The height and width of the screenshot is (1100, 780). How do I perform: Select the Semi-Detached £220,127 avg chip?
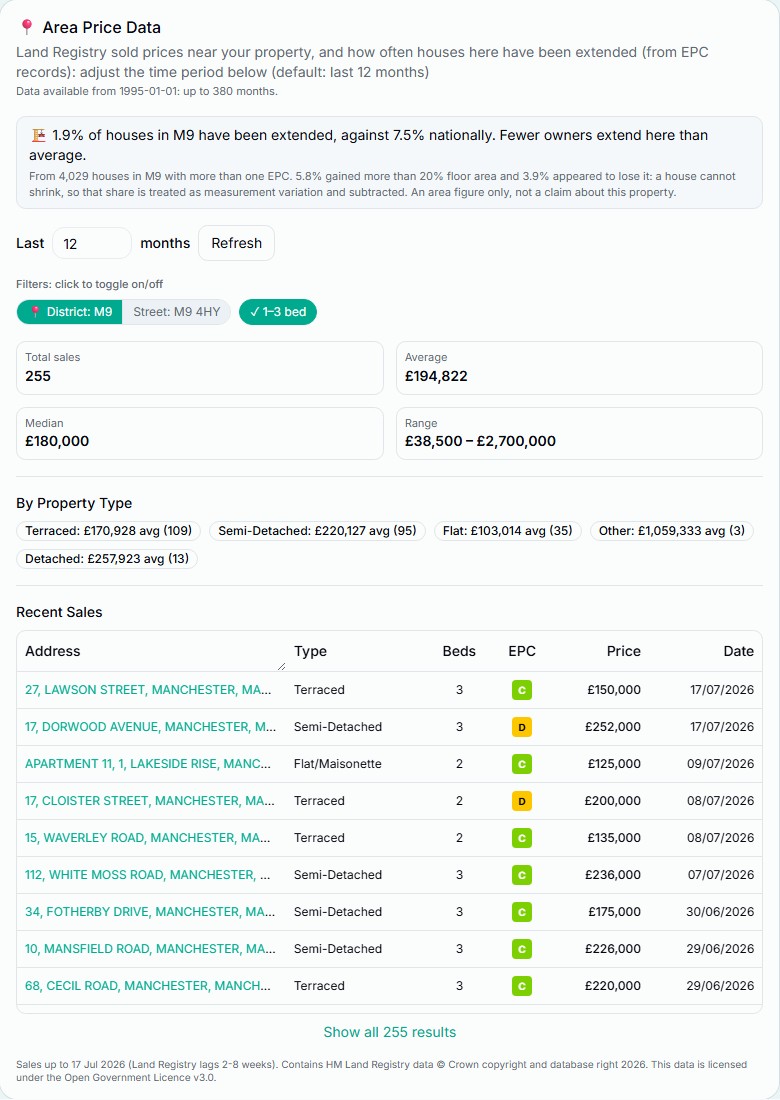click(x=317, y=531)
